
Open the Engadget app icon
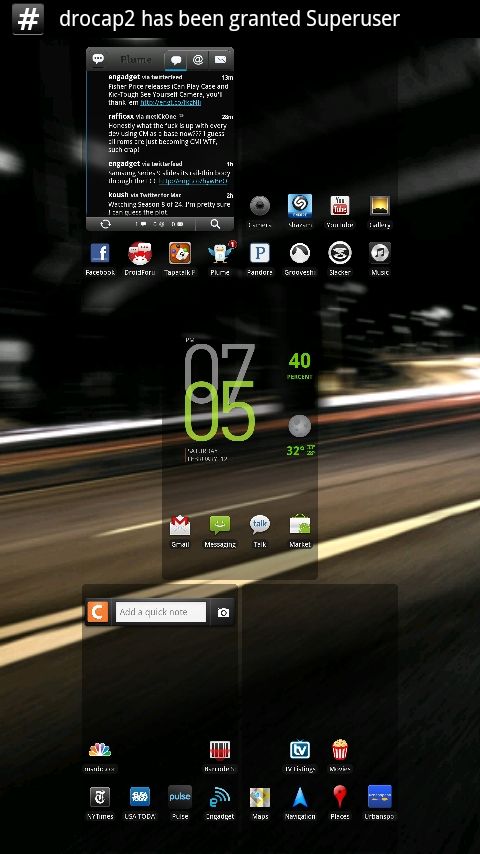coord(220,797)
